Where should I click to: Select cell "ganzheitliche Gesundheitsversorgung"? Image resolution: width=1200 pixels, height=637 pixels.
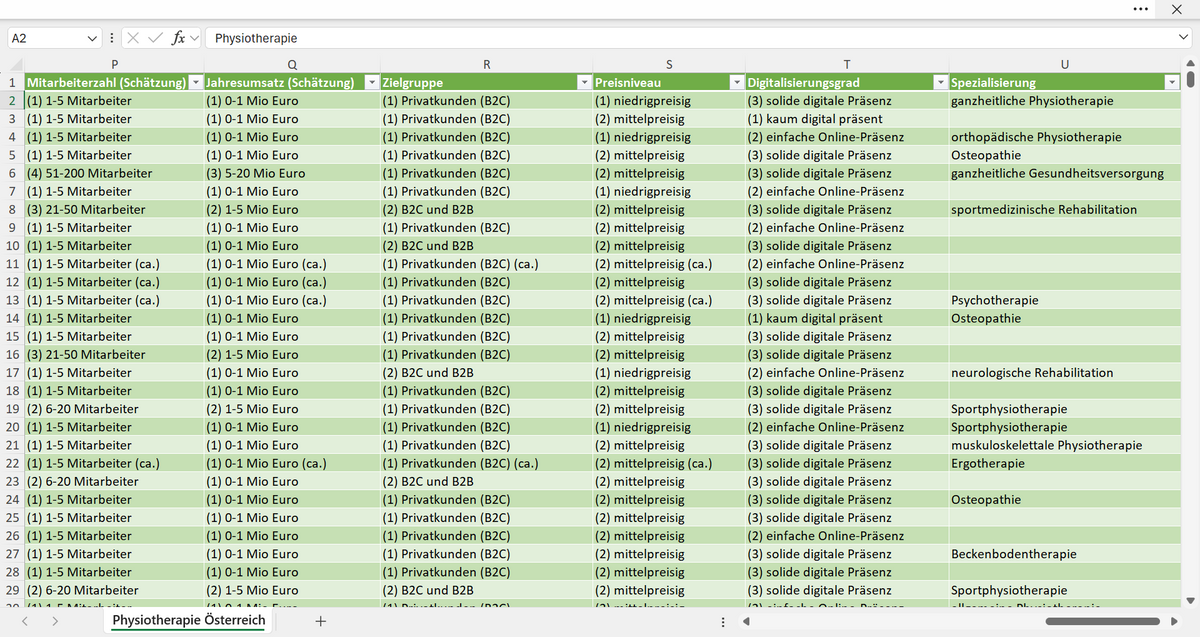tap(1064, 173)
